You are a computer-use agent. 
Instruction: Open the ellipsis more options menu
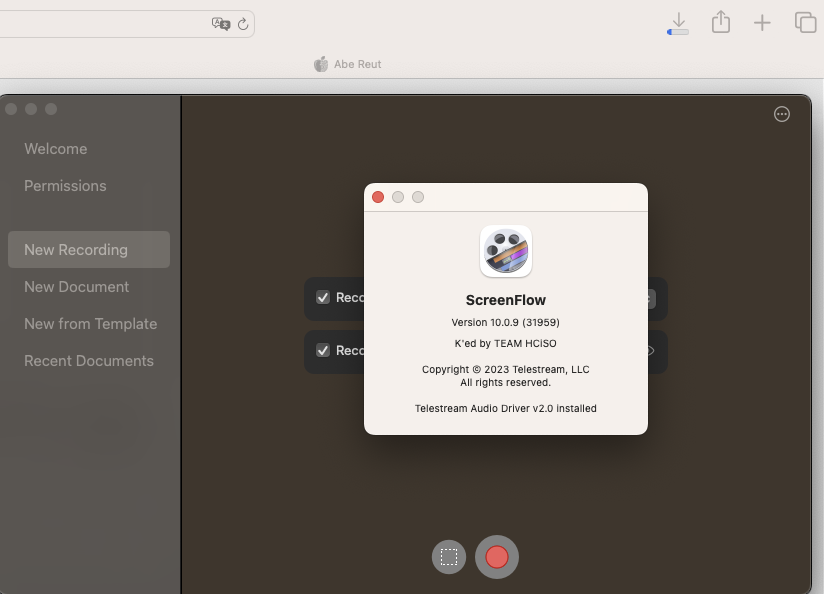click(782, 115)
